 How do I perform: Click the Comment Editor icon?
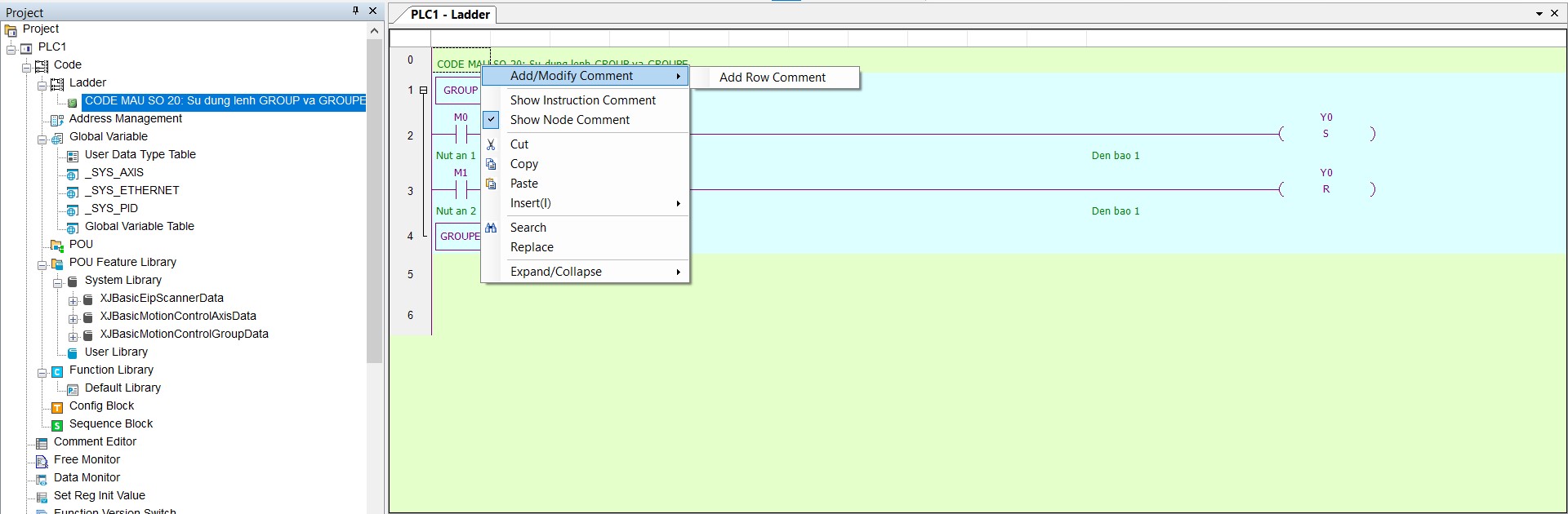(42, 442)
